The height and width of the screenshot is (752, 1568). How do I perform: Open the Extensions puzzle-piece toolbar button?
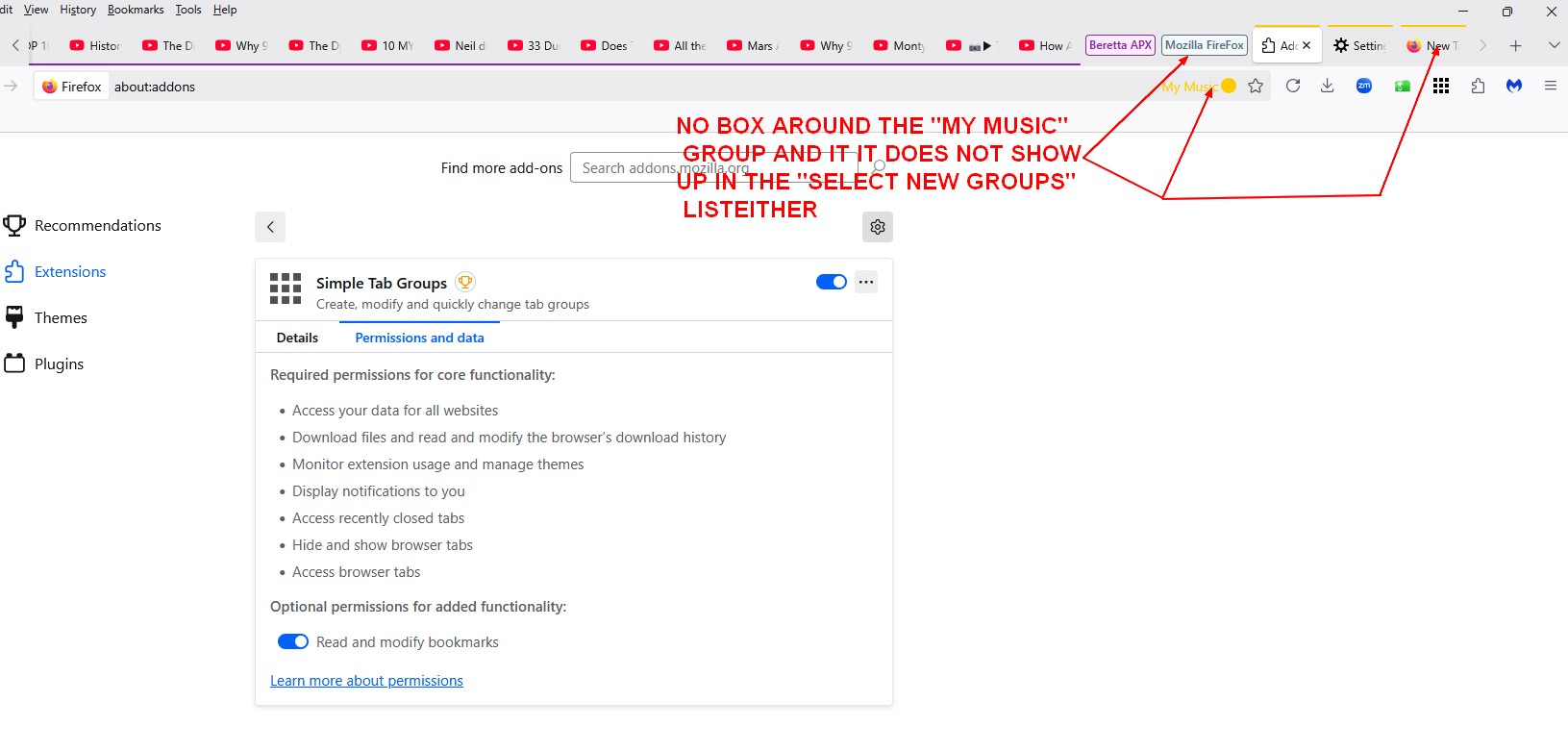point(1478,87)
